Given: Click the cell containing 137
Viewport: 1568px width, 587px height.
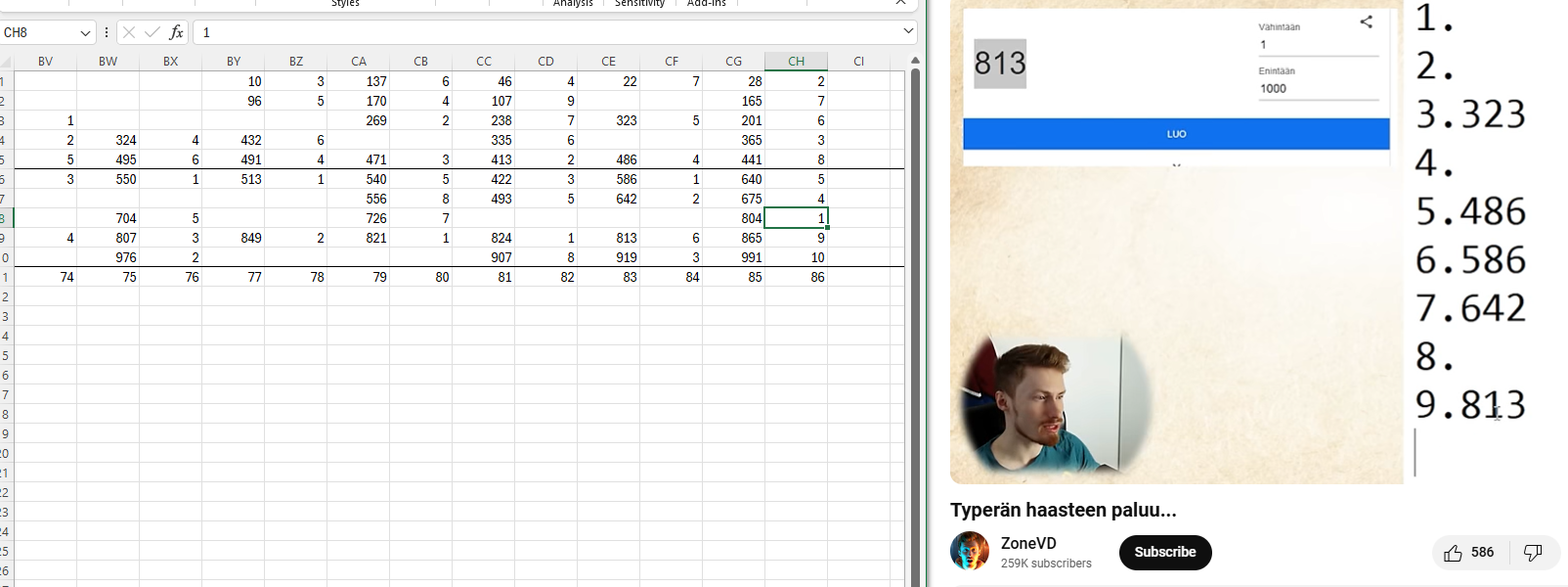Looking at the screenshot, I should (358, 81).
